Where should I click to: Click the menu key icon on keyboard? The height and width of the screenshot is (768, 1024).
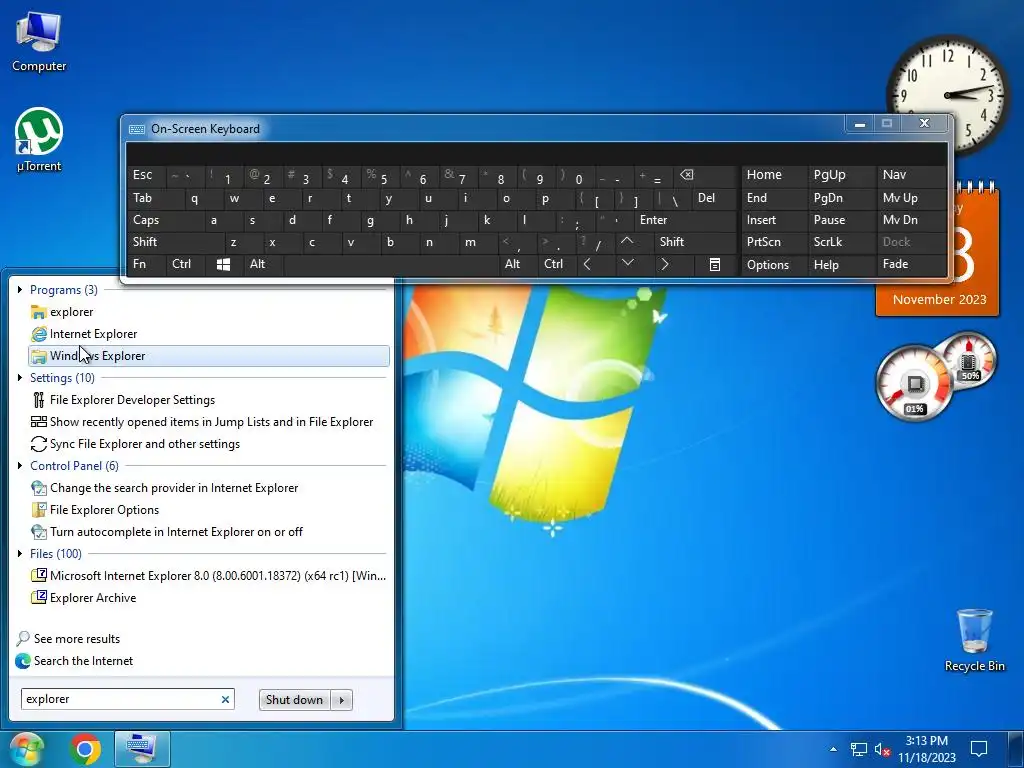pos(715,264)
